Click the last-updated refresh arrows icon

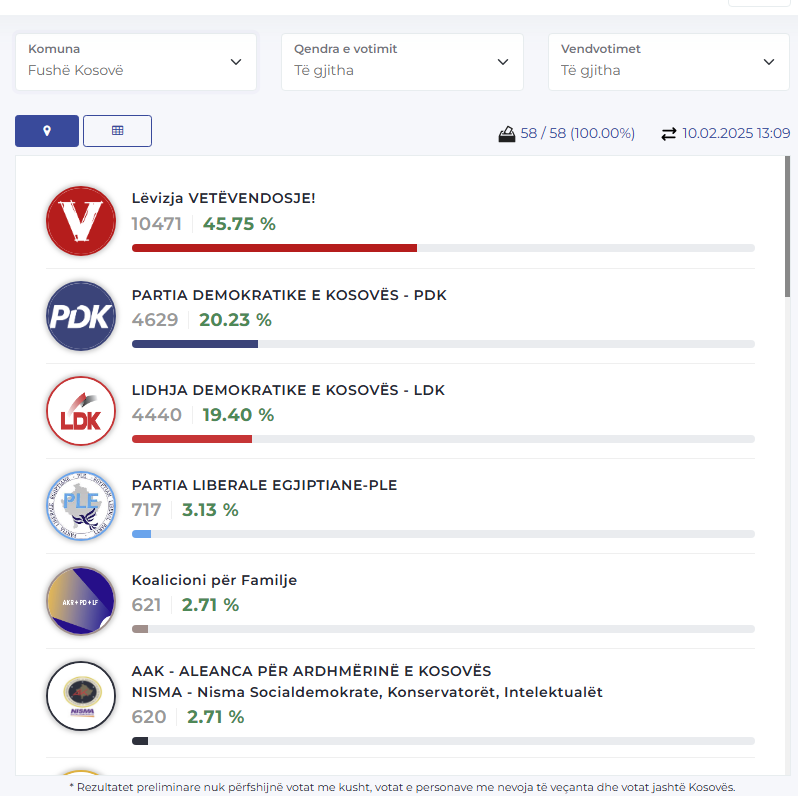[669, 133]
